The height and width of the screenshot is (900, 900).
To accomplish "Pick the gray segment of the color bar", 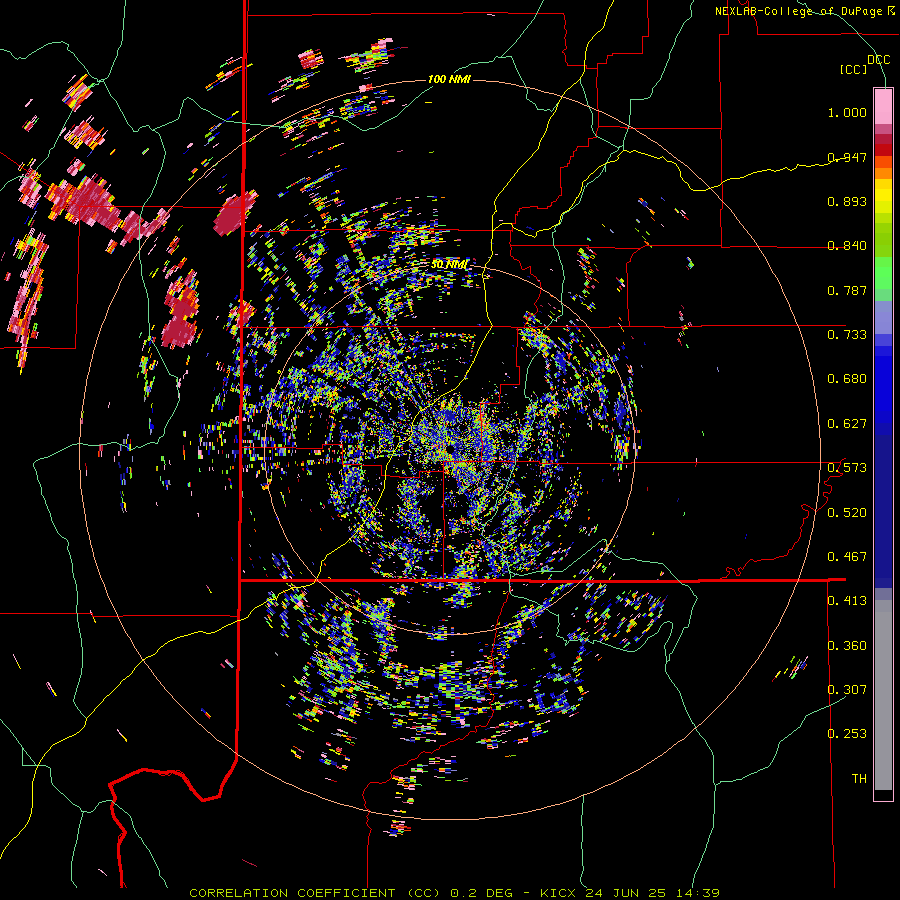I will click(883, 695).
